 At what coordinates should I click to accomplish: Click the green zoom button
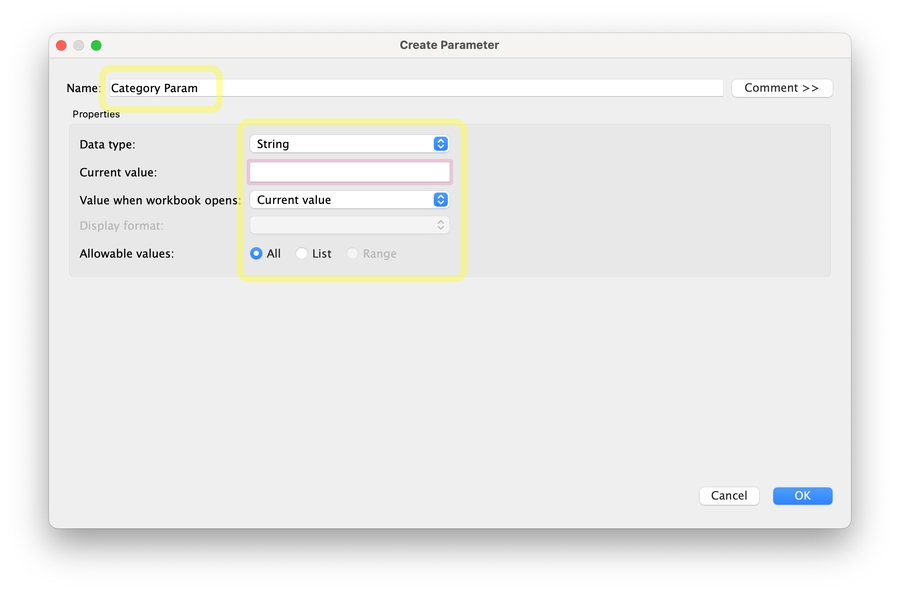(96, 45)
